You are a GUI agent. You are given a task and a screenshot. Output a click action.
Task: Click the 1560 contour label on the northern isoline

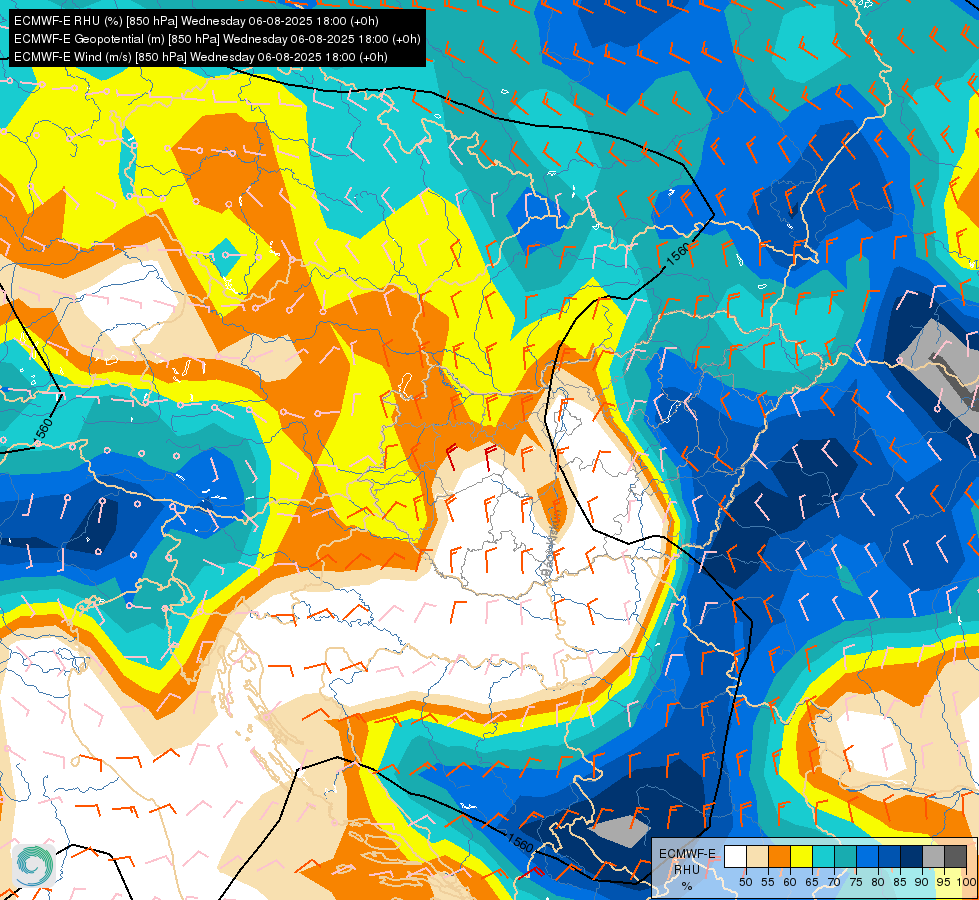tap(679, 255)
